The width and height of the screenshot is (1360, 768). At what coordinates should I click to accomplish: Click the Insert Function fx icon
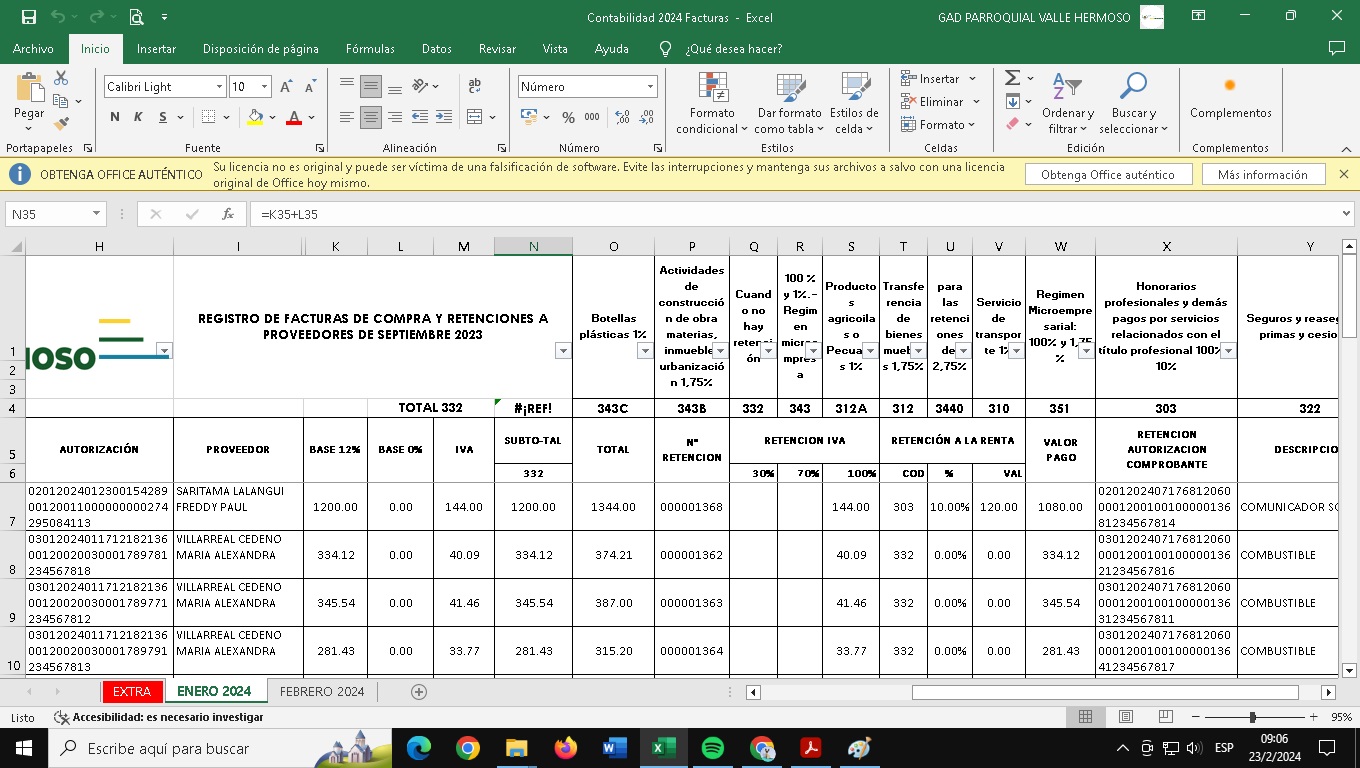coord(228,214)
